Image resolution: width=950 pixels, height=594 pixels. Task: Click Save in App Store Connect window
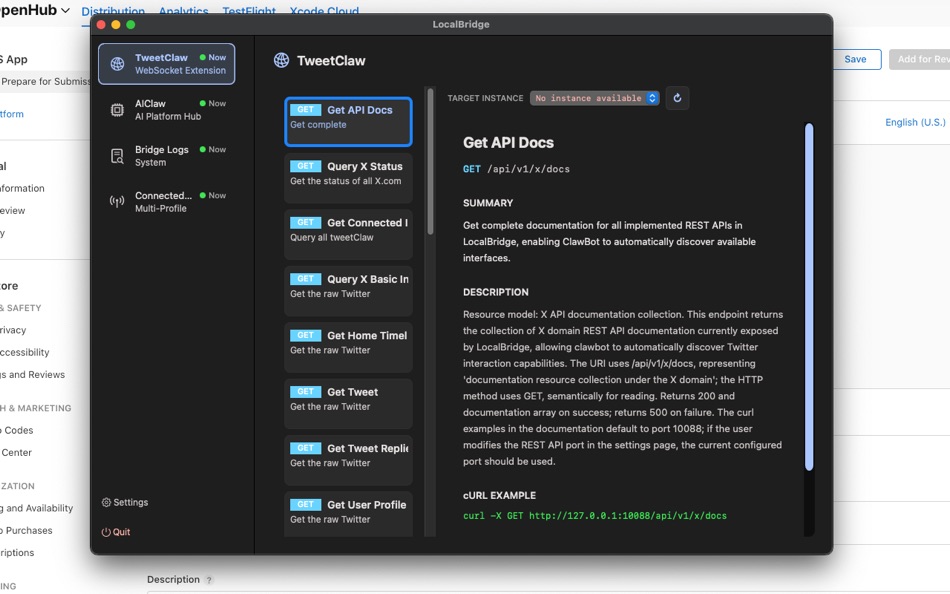855,59
